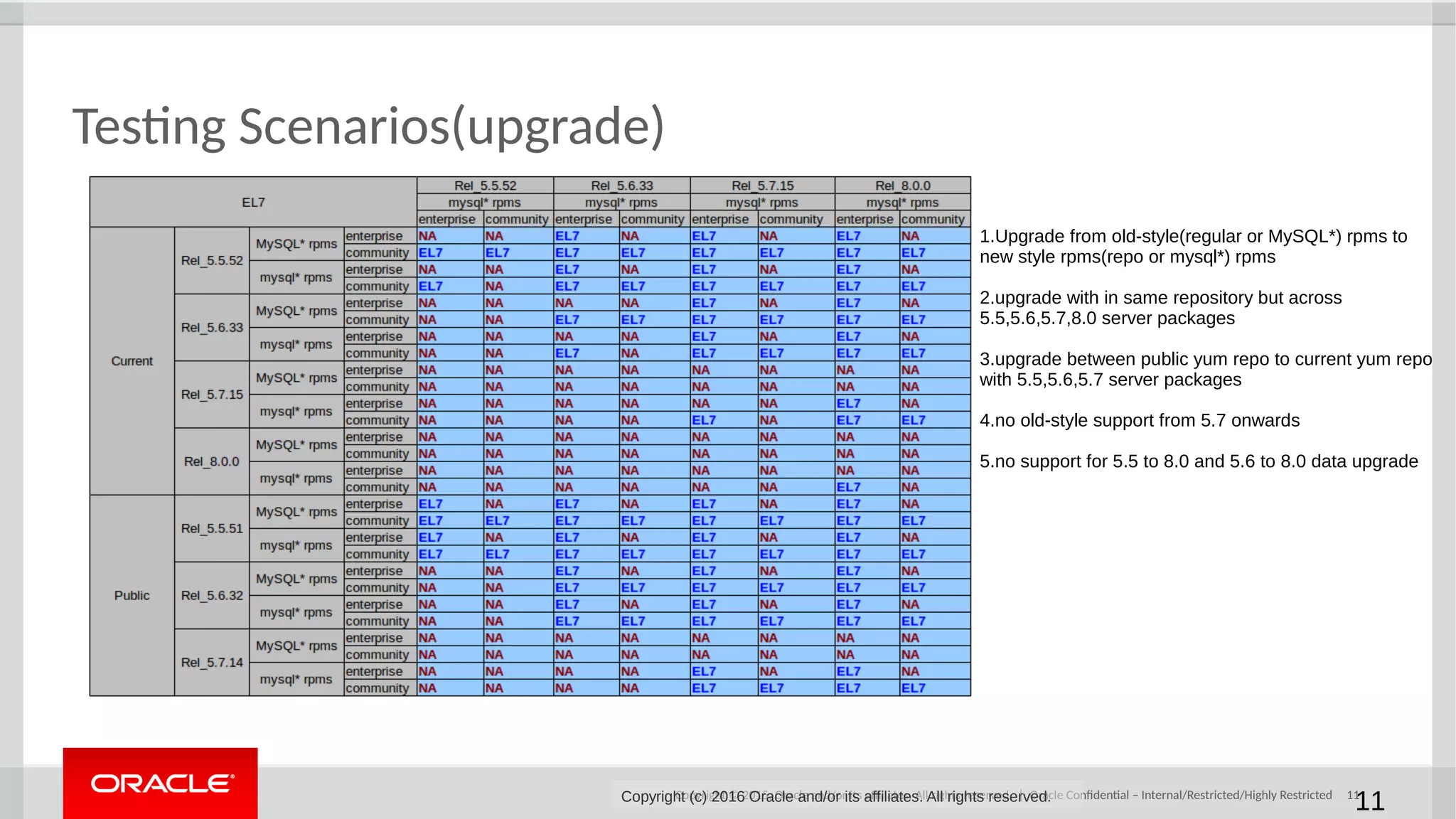Screen dimensions: 1456x819
Task: Click the "Rel_5.5.52" row label under Current
Action: click(212, 261)
